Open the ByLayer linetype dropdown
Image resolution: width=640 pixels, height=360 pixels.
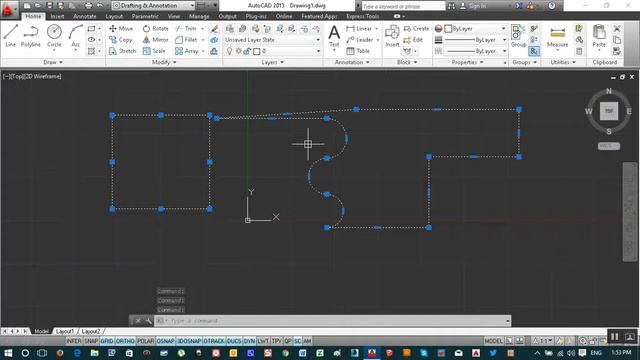[x=476, y=51]
